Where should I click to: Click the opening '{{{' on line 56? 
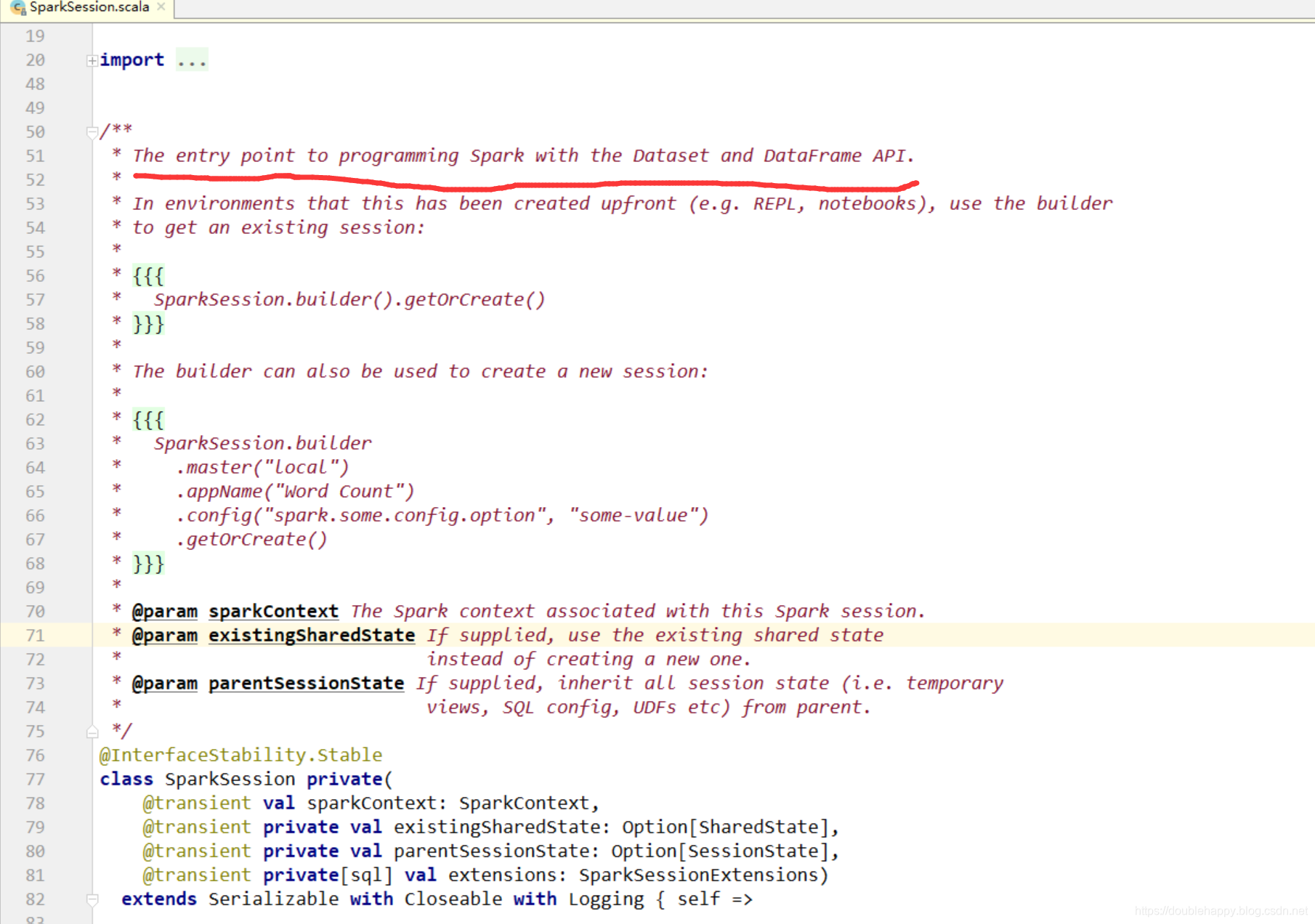pyautogui.click(x=149, y=276)
